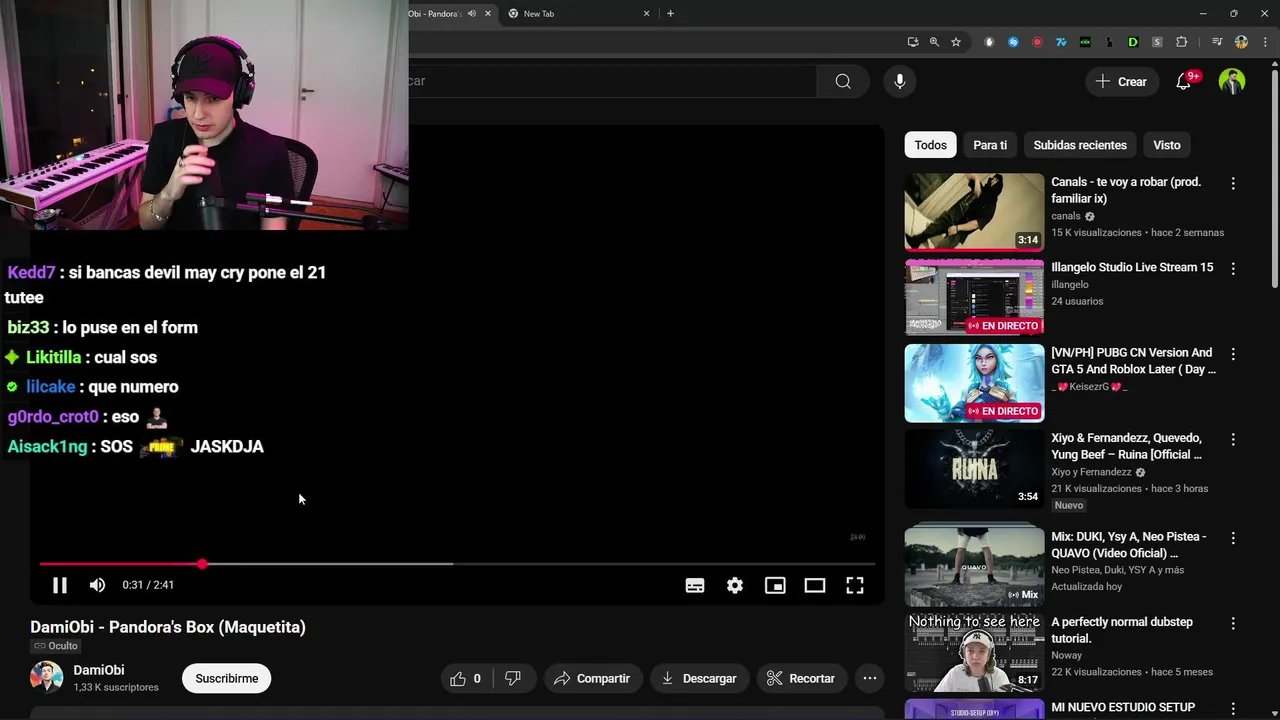Select the Subidas recientes chip
The width and height of the screenshot is (1280, 720).
tap(1080, 145)
